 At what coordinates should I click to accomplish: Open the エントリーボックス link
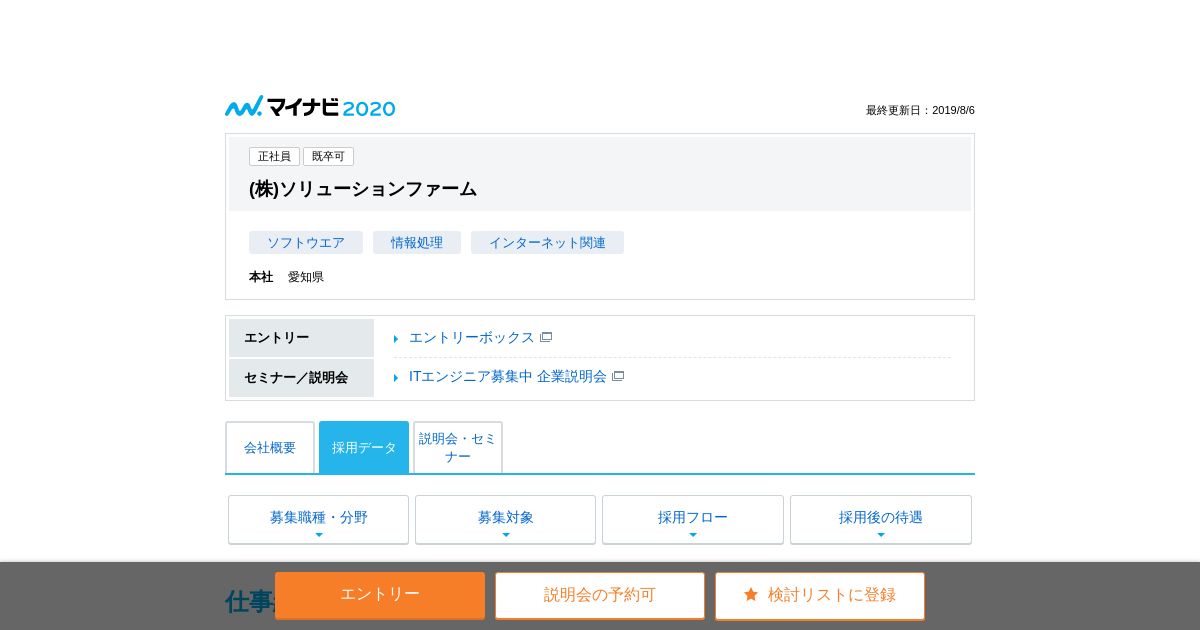pos(472,338)
